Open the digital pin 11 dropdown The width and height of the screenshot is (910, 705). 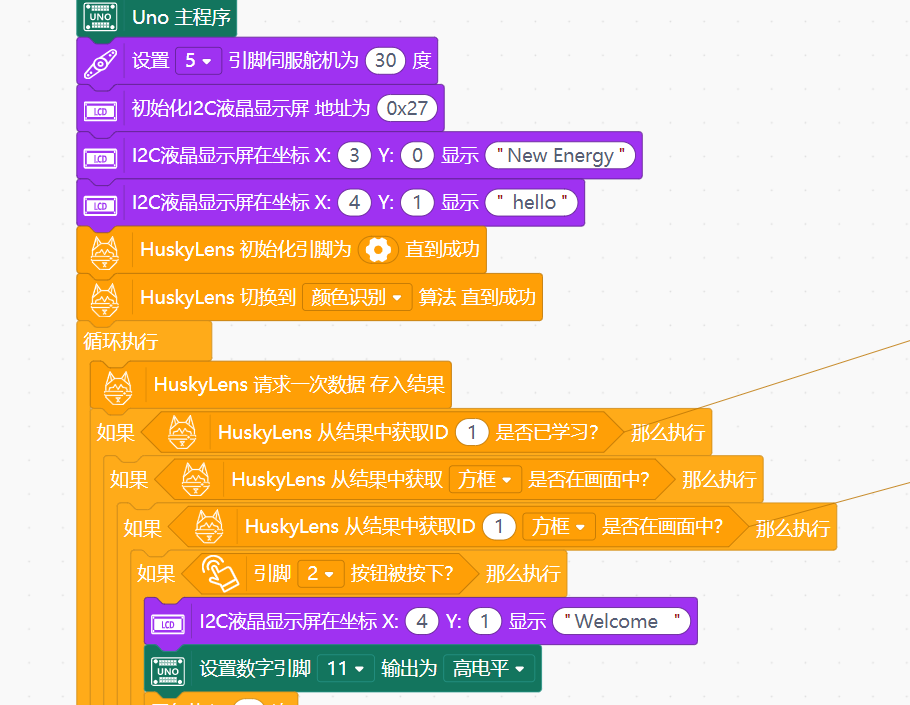tap(346, 669)
